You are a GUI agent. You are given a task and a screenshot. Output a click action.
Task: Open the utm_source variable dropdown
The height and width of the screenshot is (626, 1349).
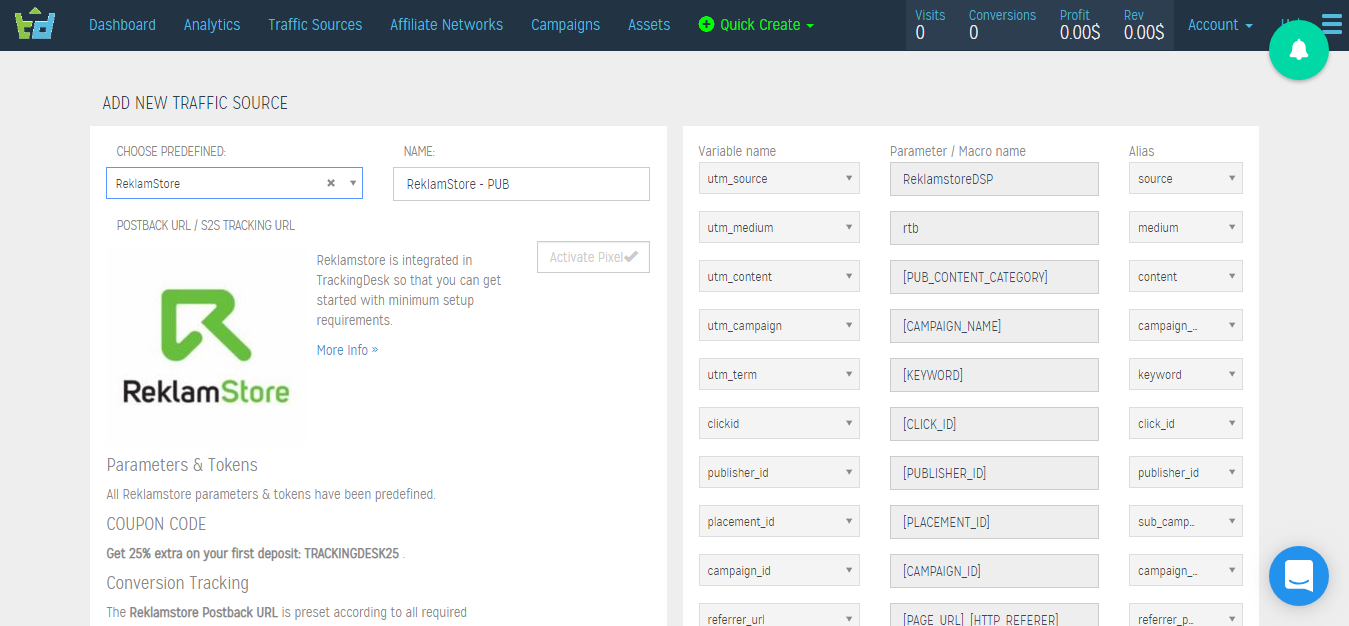(x=779, y=178)
